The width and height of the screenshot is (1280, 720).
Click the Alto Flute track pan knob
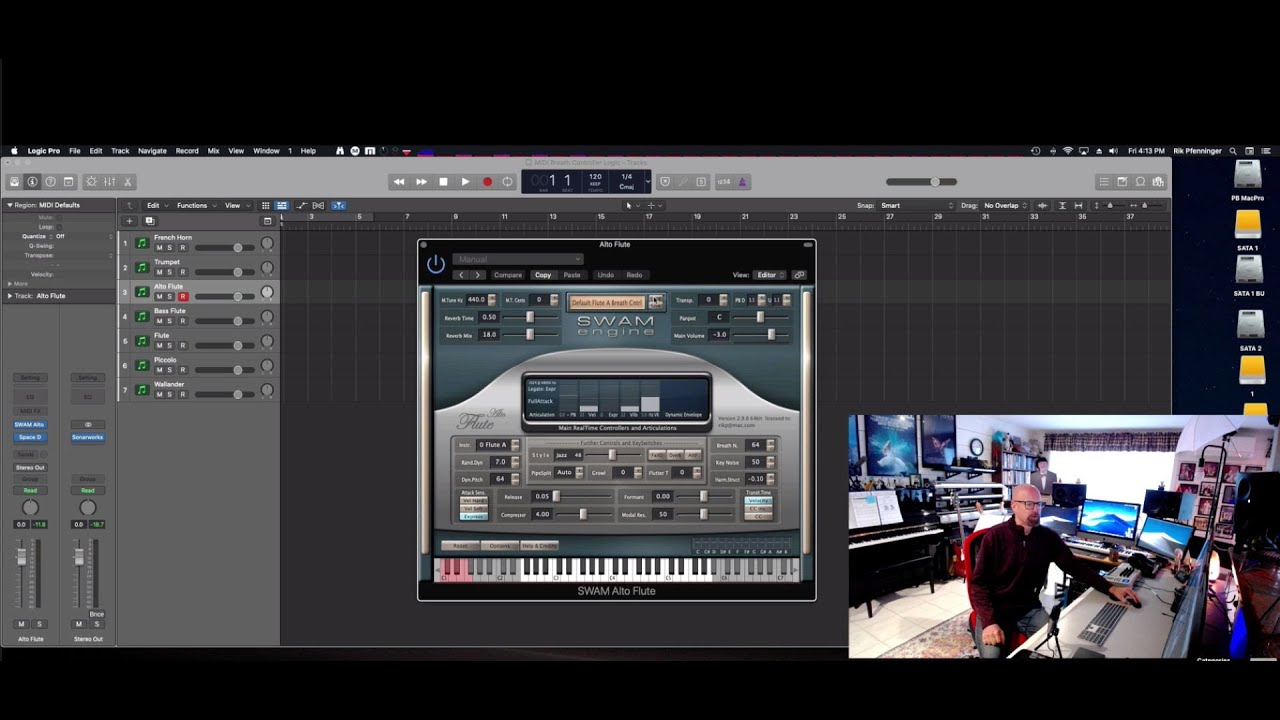(267, 293)
